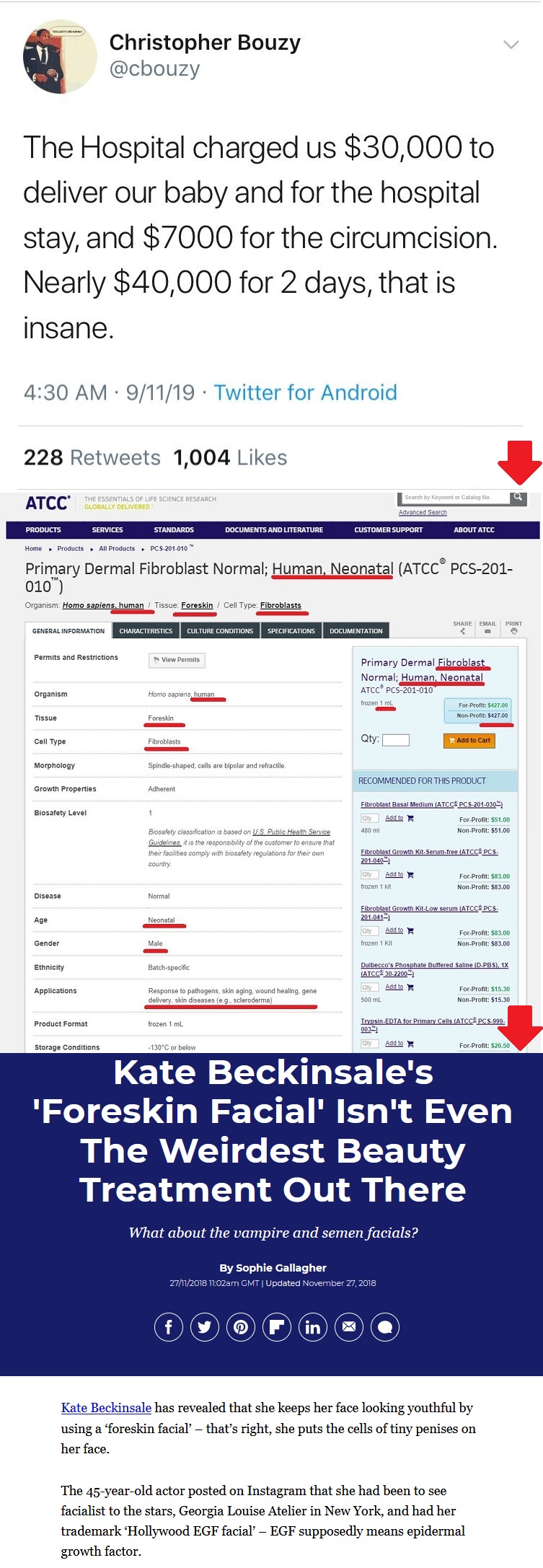Focus Qty field for Growth Kit-Low serum
543x1568 pixels.
click(x=369, y=930)
